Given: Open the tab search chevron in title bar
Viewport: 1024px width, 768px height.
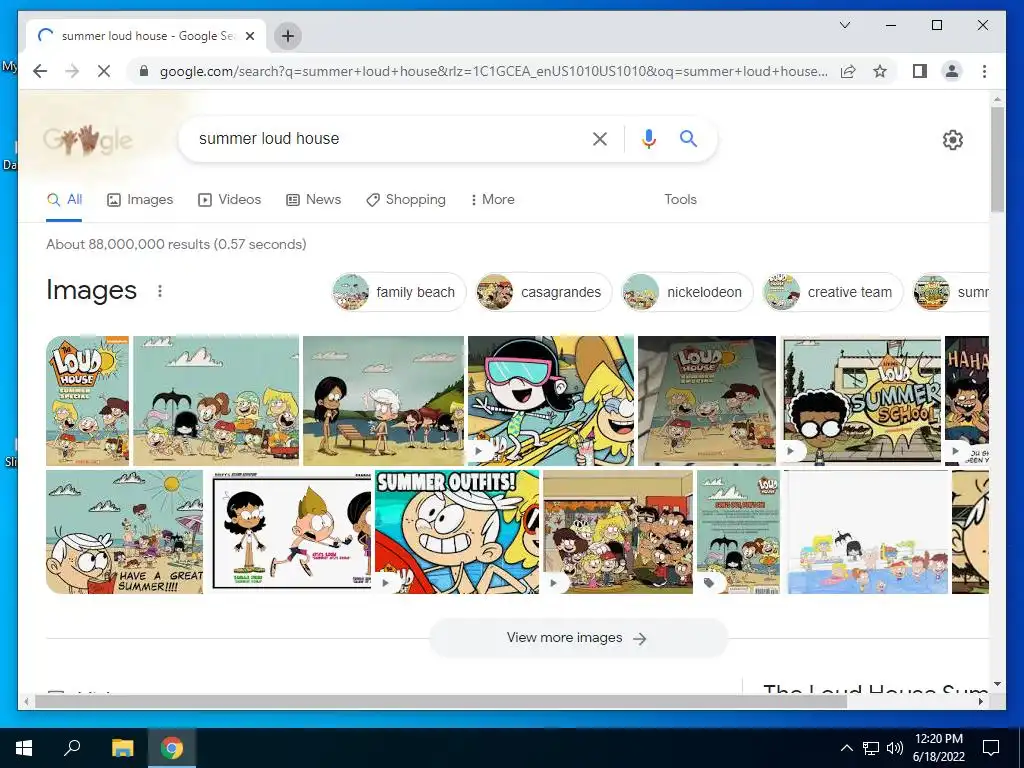Looking at the screenshot, I should pyautogui.click(x=844, y=25).
